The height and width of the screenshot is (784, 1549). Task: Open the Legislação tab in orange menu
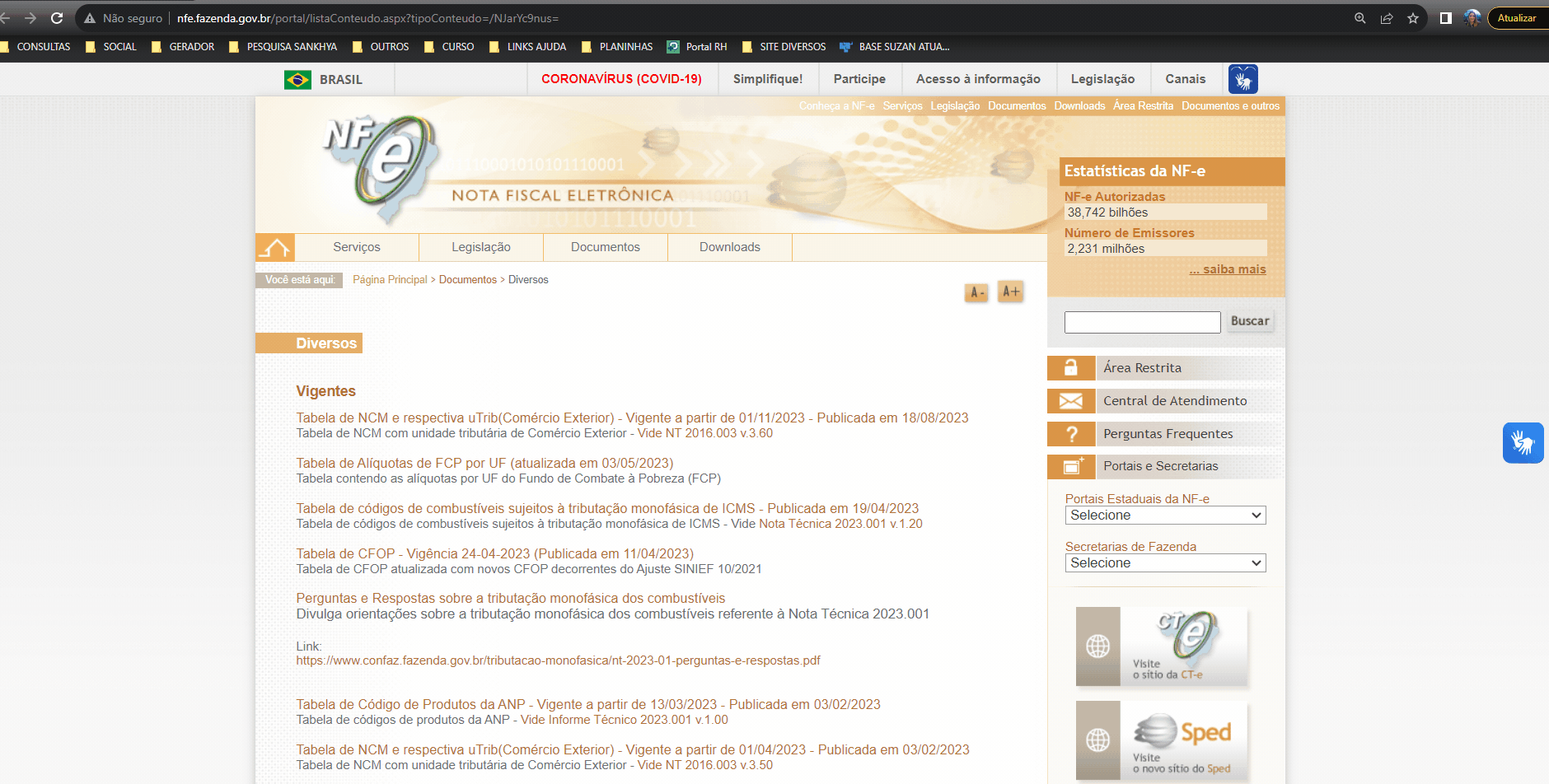(x=481, y=247)
